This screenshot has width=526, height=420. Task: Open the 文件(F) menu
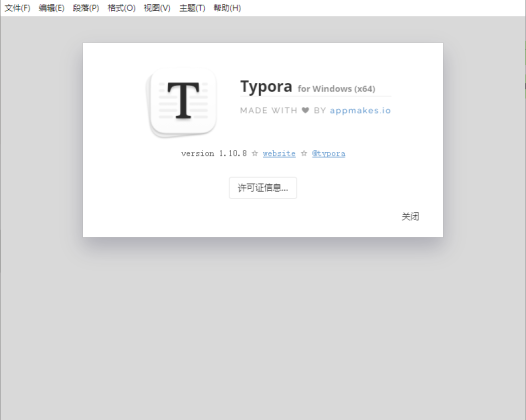tap(17, 8)
